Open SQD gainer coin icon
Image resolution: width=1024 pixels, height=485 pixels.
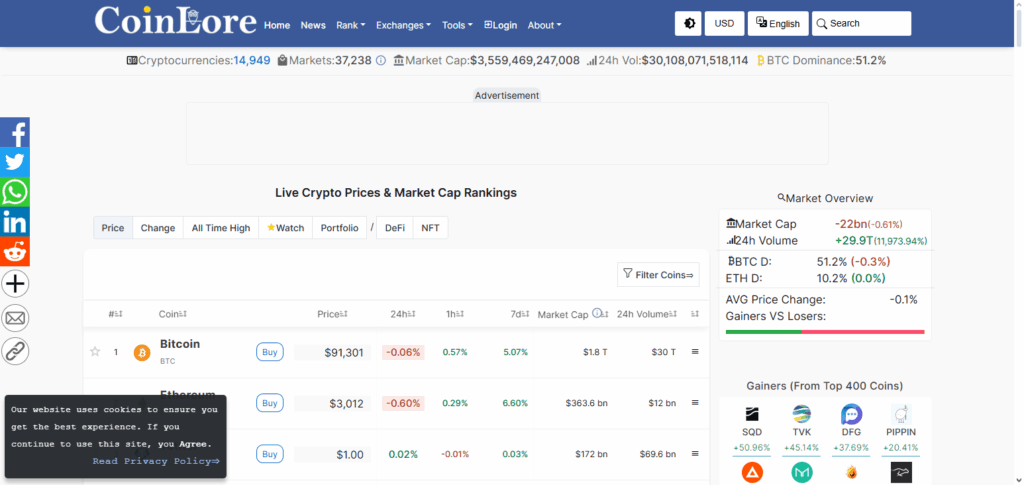(752, 414)
